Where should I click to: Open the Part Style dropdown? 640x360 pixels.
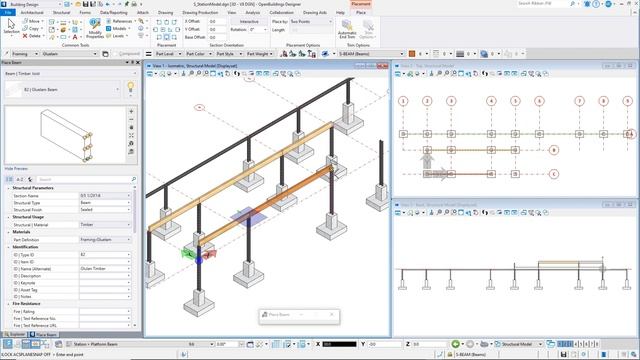(x=229, y=54)
